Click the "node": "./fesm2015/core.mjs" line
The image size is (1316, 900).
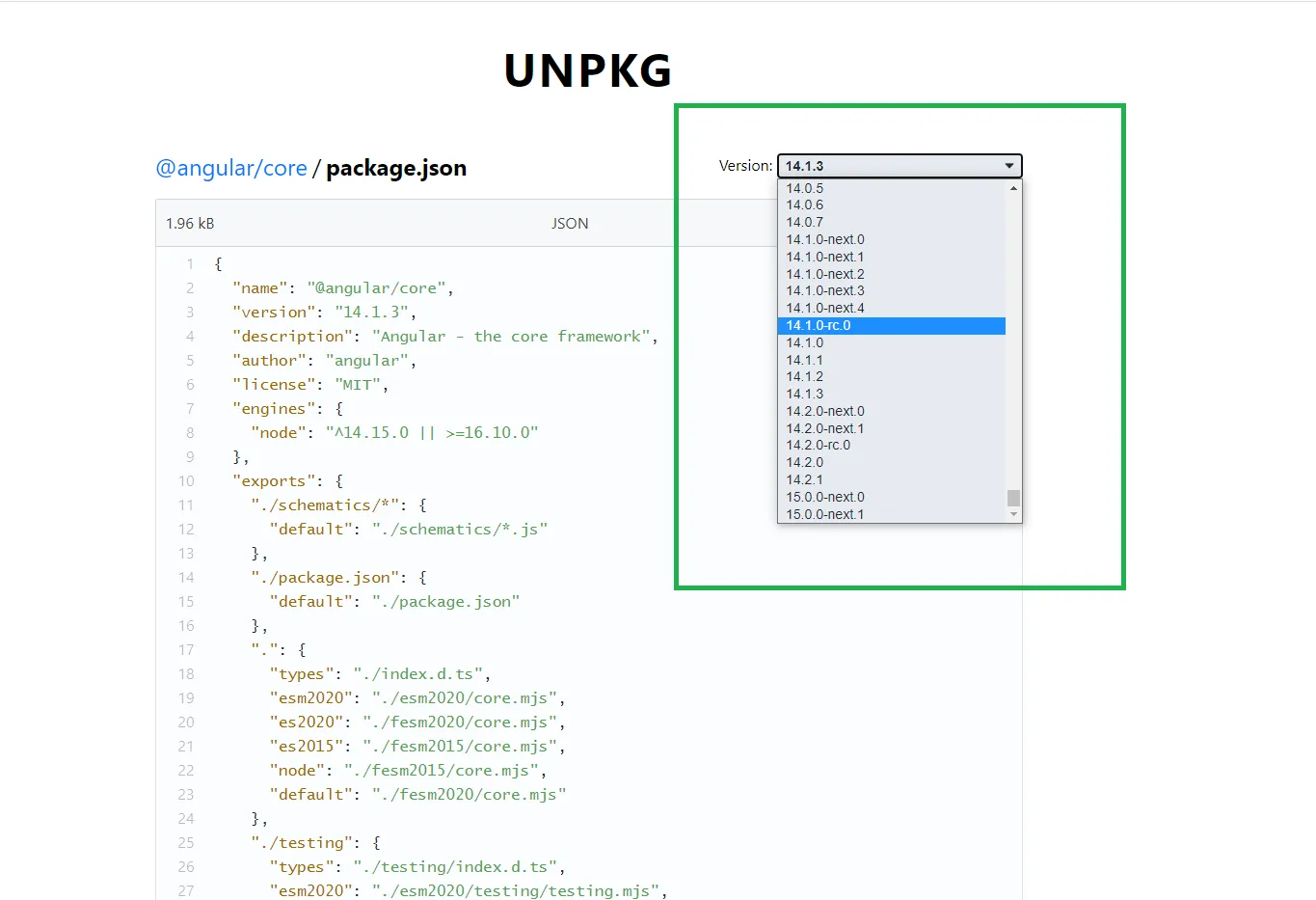pos(409,771)
